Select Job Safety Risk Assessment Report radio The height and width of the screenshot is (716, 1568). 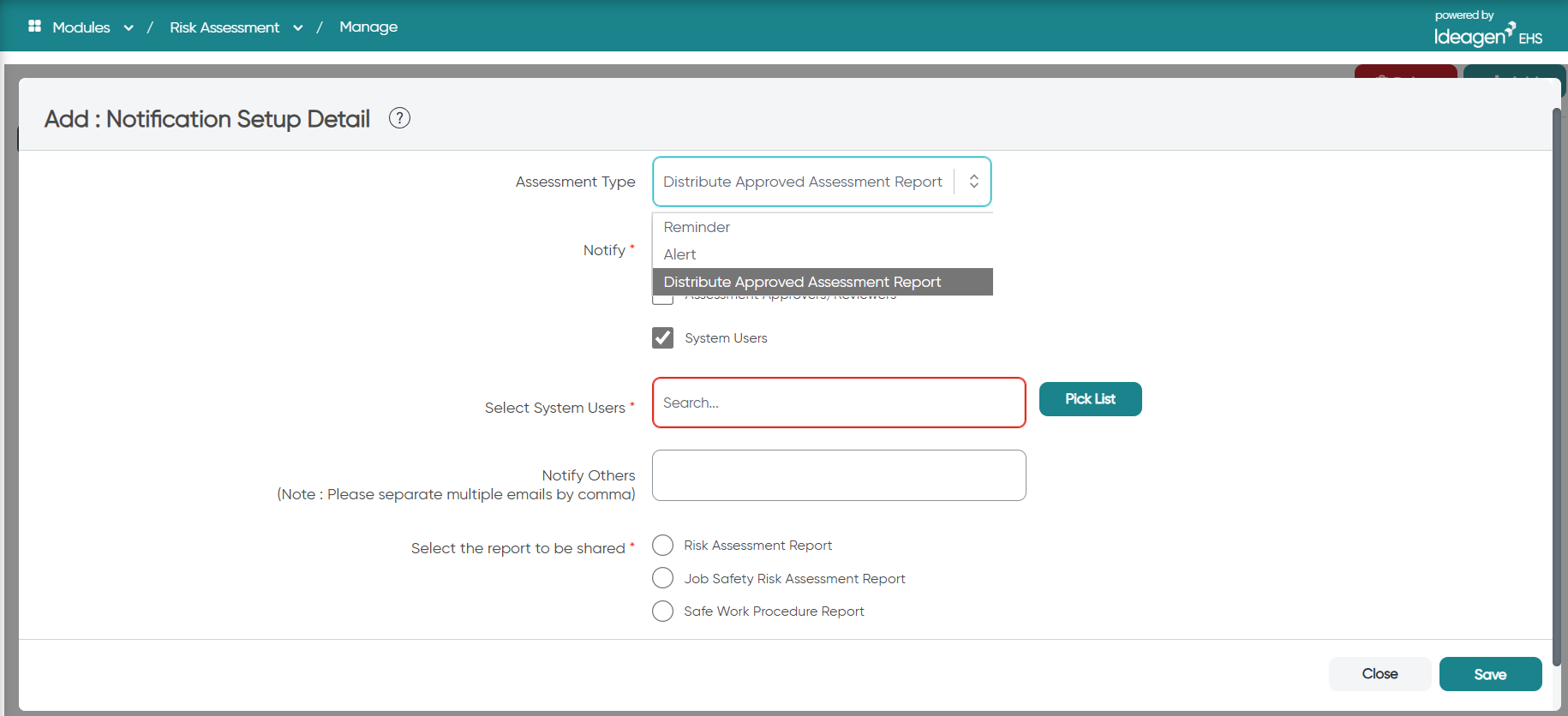[x=662, y=578]
